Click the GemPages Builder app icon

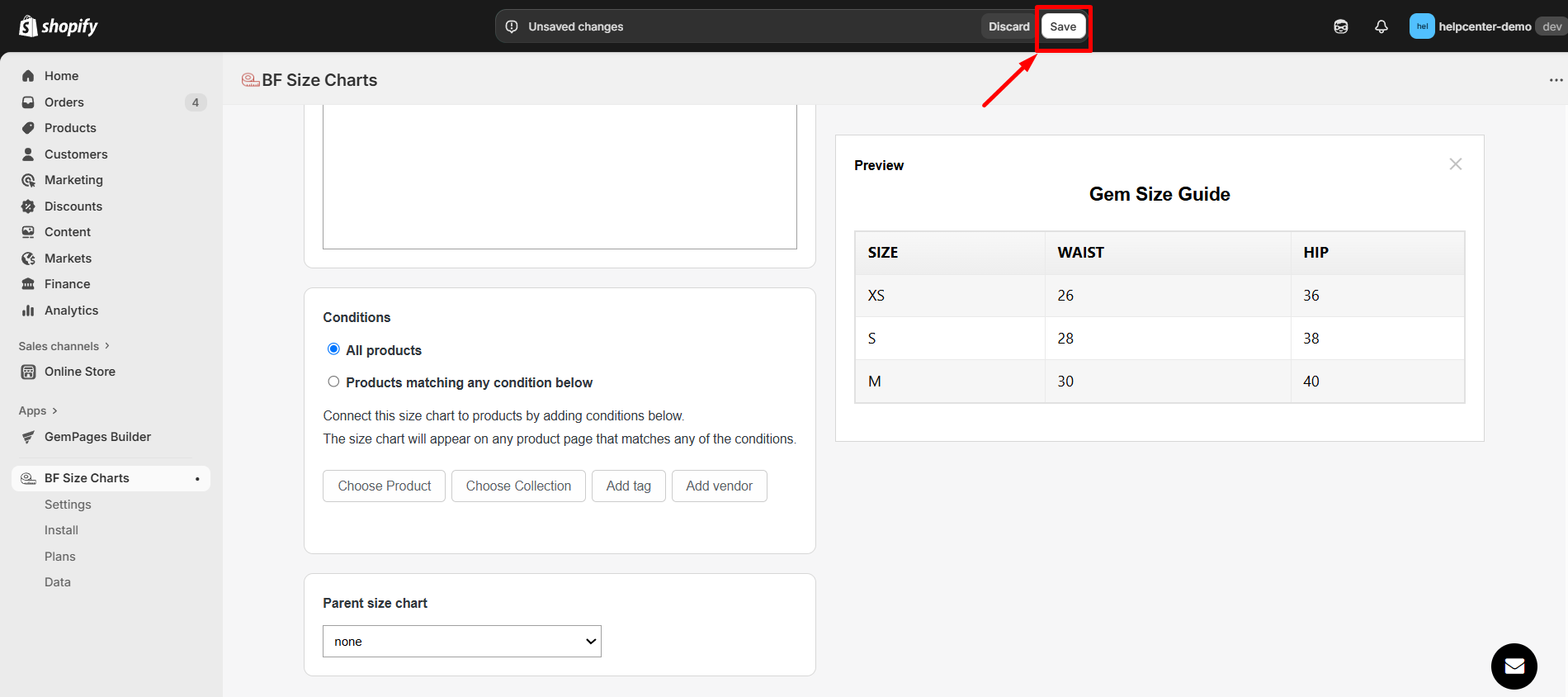coord(28,437)
